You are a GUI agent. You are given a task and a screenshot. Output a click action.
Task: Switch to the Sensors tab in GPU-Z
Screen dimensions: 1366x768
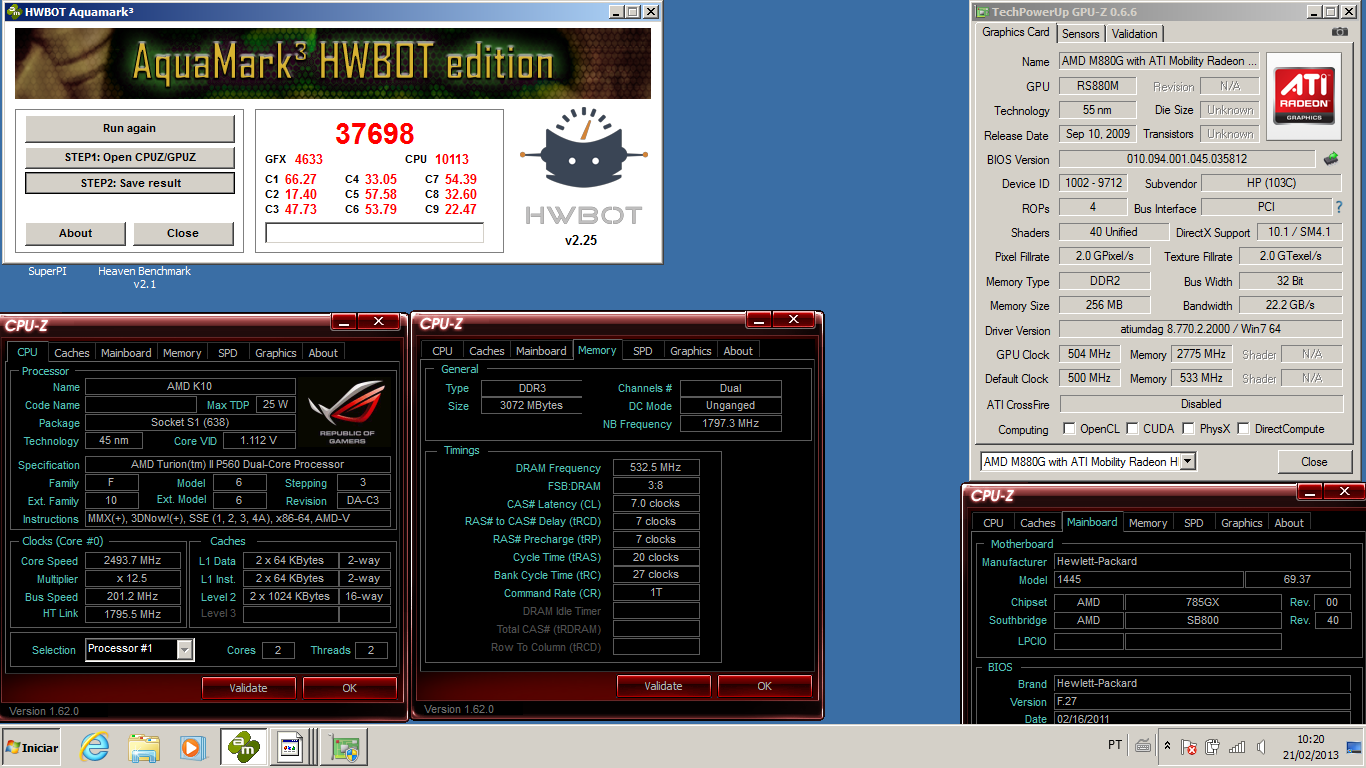[1080, 33]
